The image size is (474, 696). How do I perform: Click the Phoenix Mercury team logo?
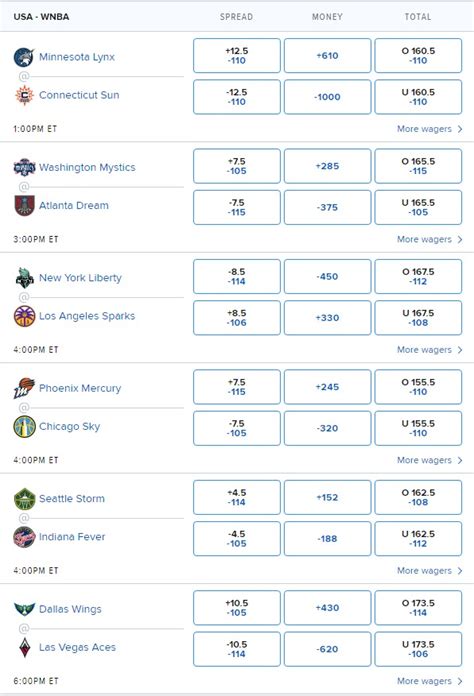pos(24,388)
